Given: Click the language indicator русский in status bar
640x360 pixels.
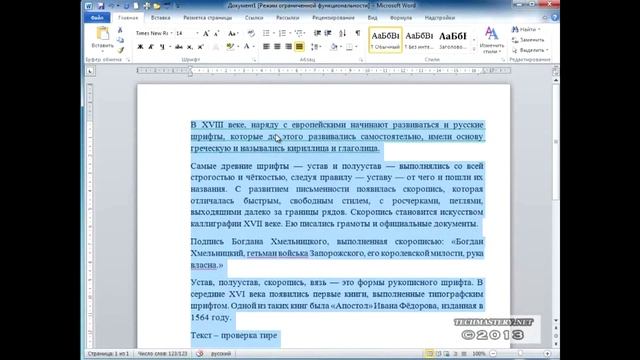Looking at the screenshot, I should (x=221, y=353).
